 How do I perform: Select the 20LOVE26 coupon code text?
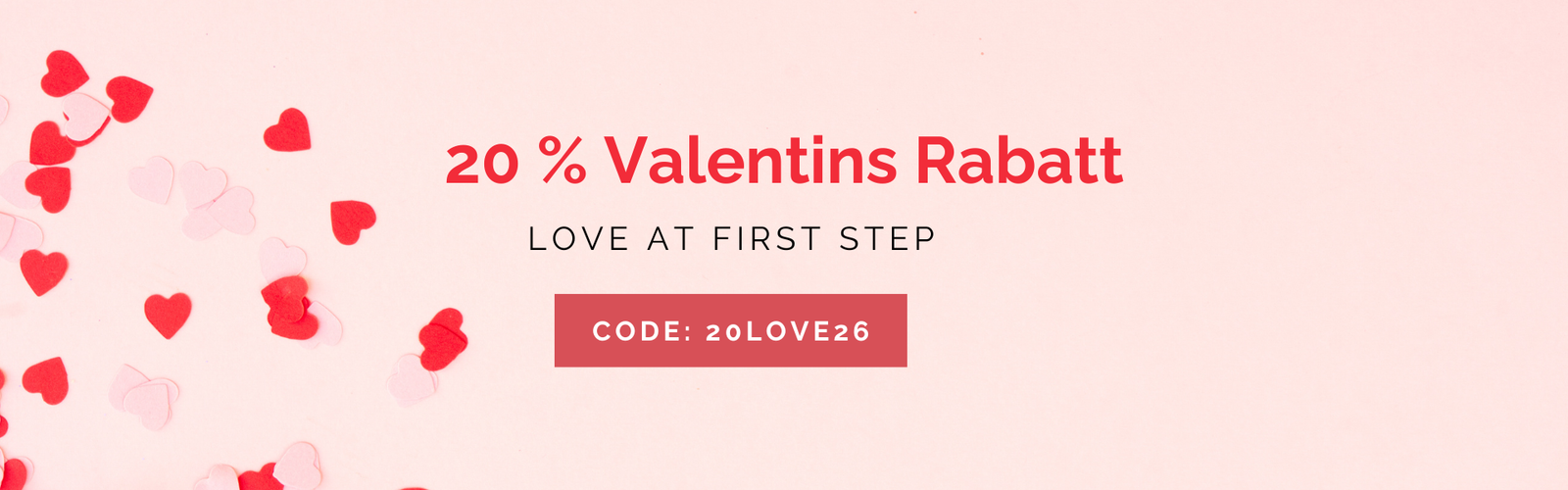point(788,331)
